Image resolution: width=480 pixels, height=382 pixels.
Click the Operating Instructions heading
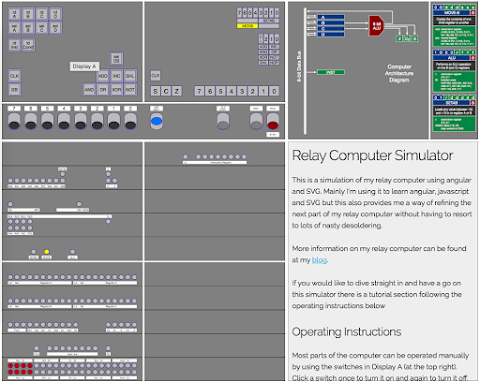coord(346,332)
